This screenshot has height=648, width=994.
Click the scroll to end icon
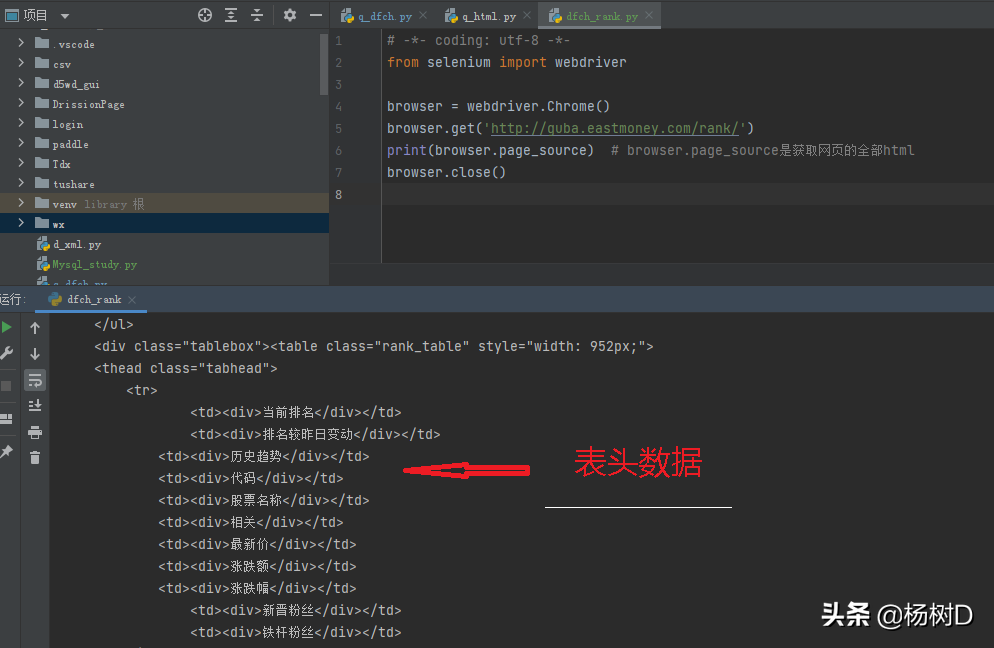[35, 405]
